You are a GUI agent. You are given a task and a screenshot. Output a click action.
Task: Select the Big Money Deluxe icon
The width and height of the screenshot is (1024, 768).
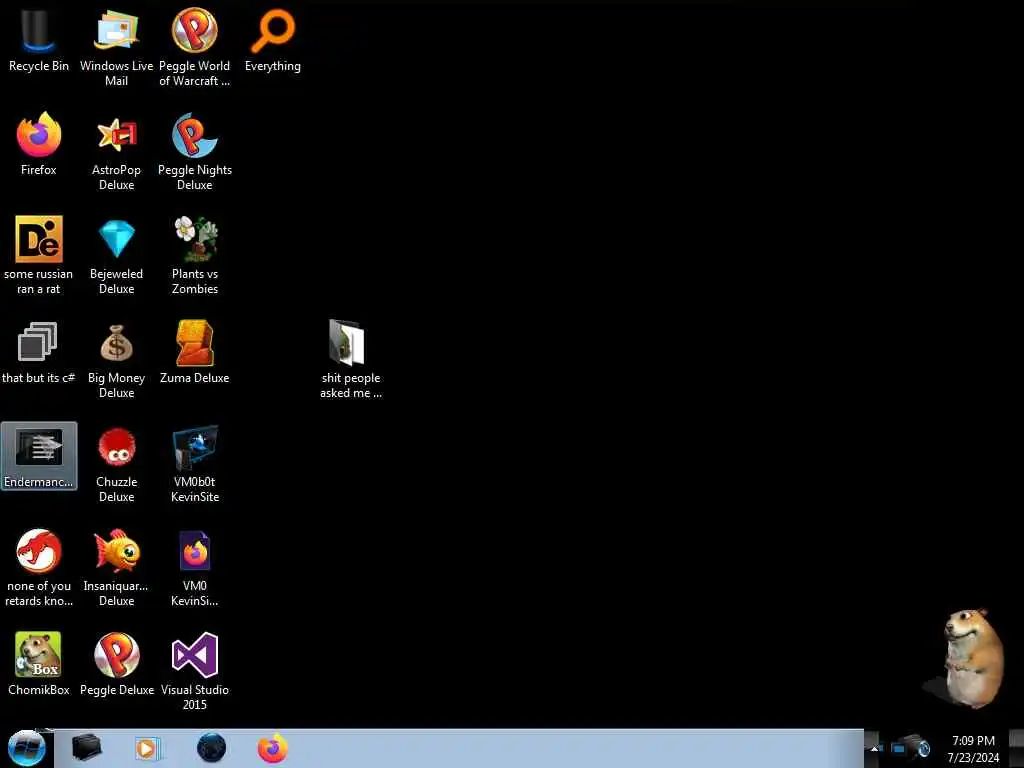coord(116,360)
